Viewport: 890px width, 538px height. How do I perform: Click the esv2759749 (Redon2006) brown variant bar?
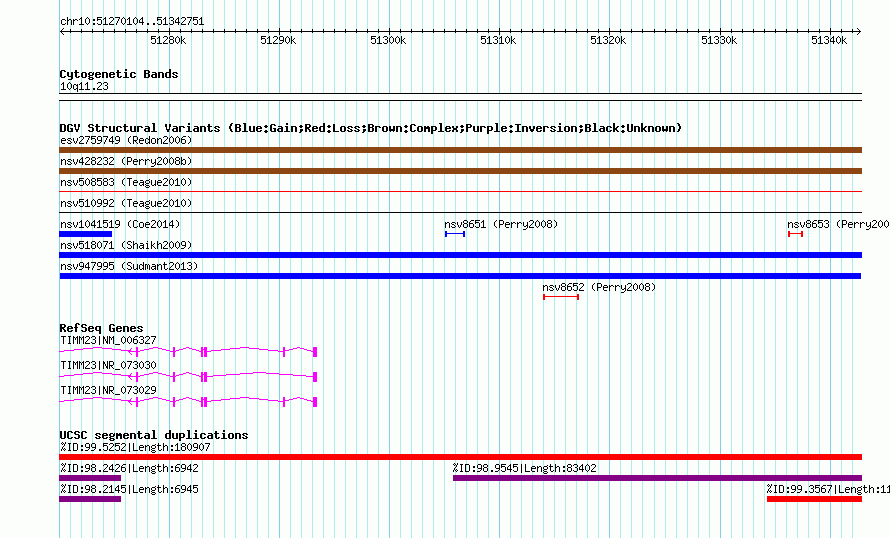tap(460, 150)
